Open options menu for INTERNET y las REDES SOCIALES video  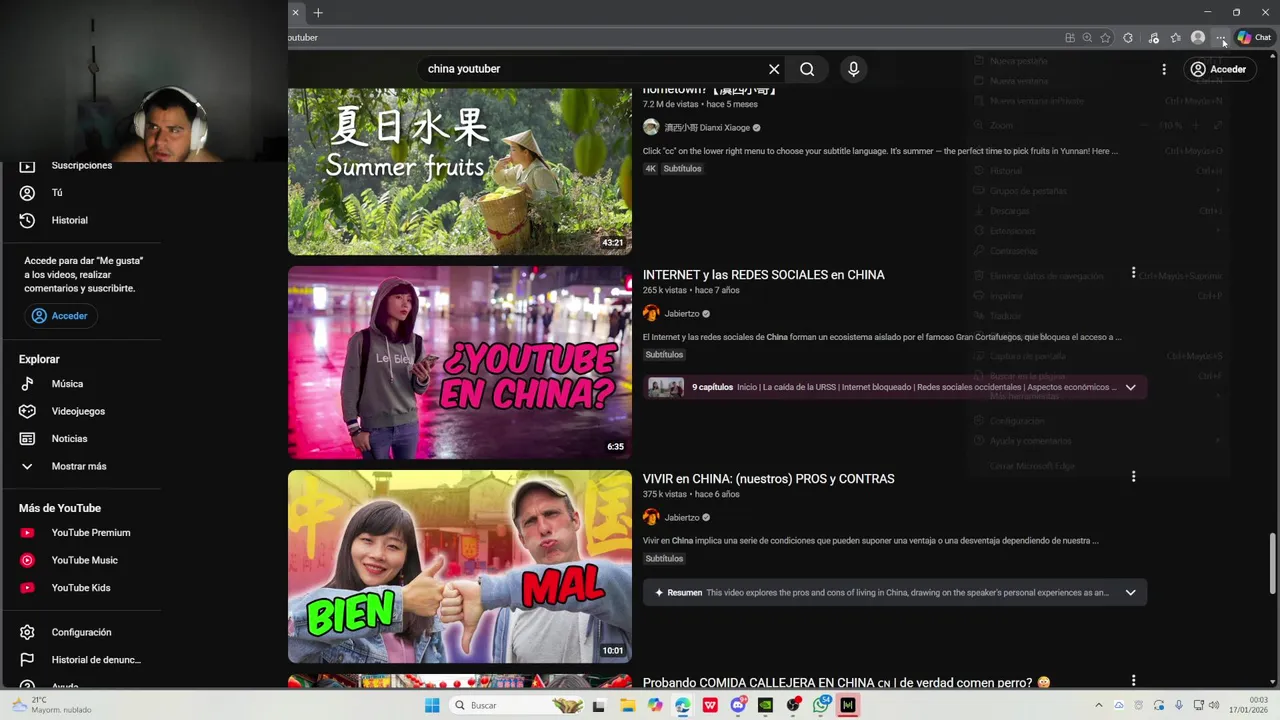tap(1133, 273)
